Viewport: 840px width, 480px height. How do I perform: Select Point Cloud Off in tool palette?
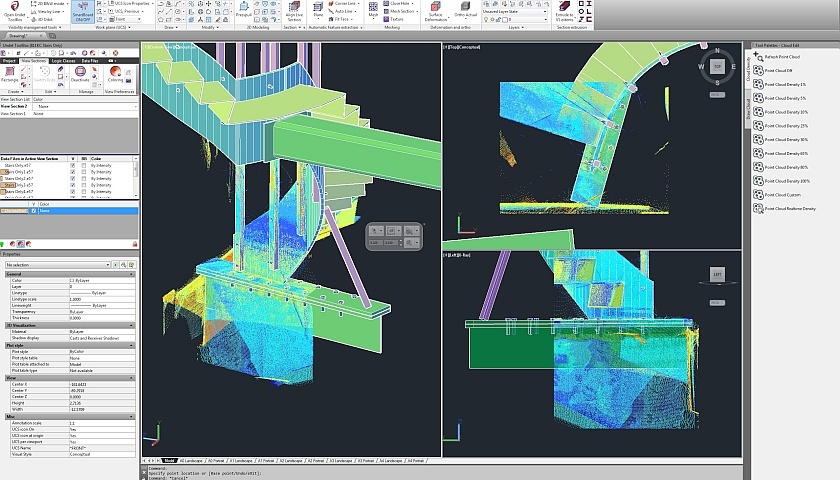point(778,70)
